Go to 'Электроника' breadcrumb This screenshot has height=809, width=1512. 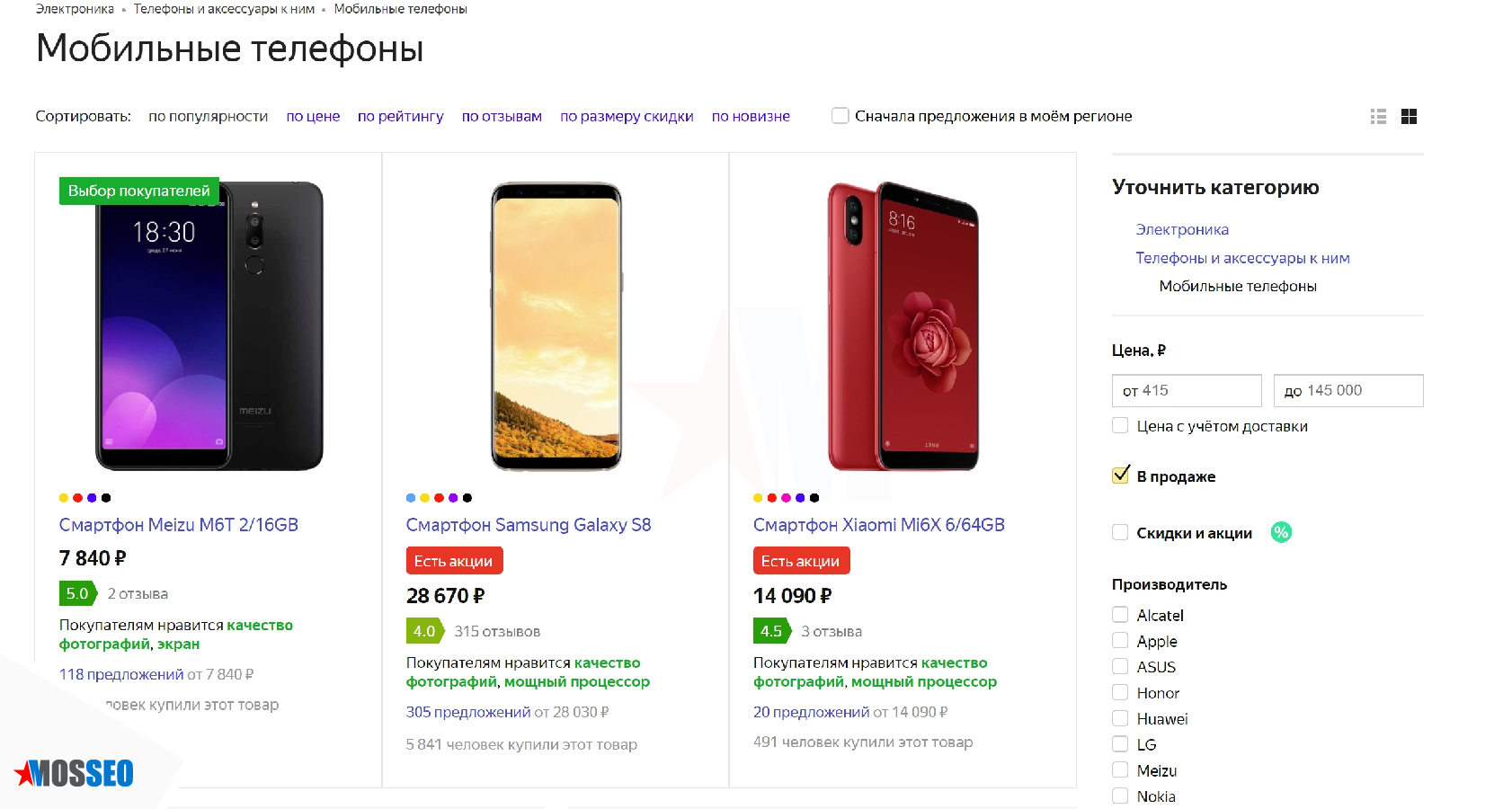click(x=72, y=8)
